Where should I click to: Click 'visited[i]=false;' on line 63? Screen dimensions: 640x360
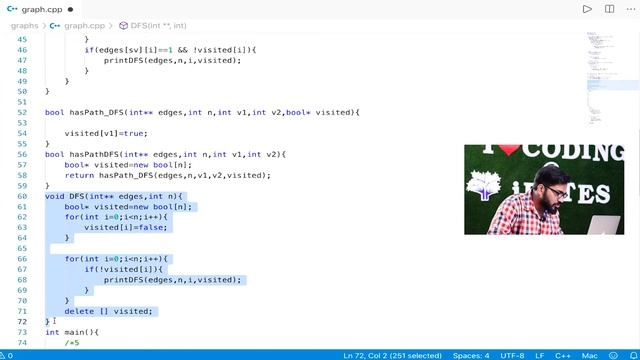click(x=126, y=228)
